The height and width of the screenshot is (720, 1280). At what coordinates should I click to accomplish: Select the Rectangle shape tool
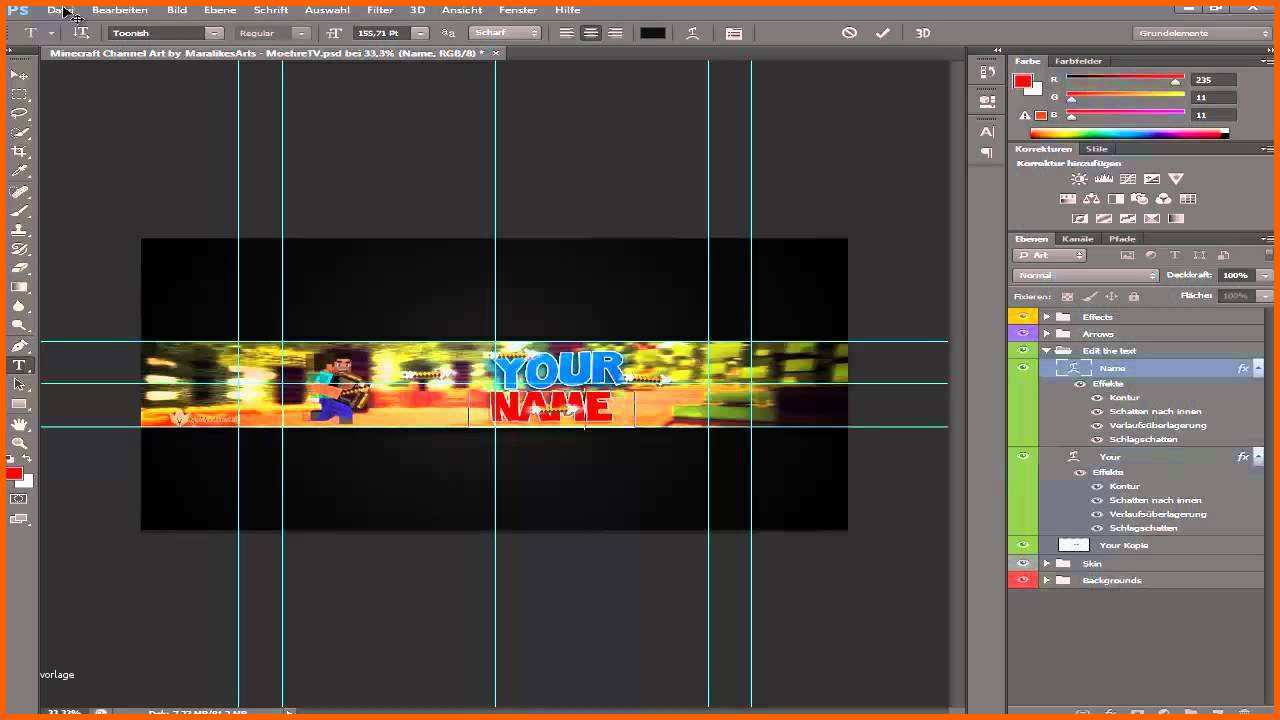(19, 404)
